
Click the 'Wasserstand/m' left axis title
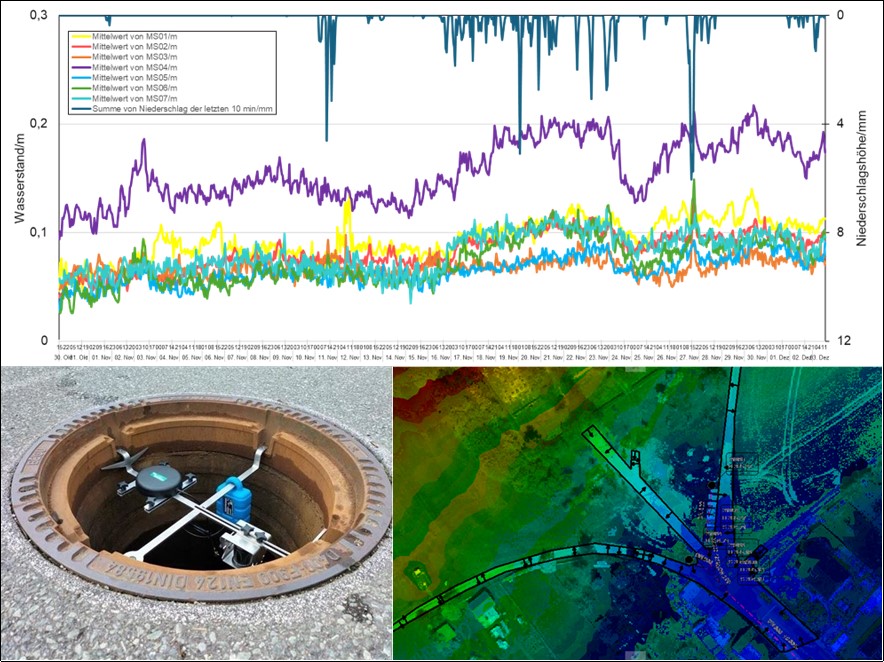pos(20,179)
